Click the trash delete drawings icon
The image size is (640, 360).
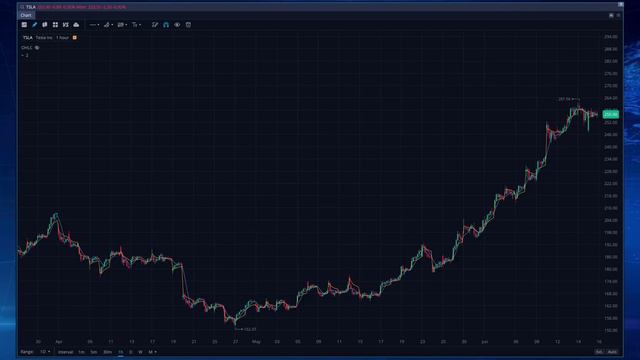click(x=188, y=25)
